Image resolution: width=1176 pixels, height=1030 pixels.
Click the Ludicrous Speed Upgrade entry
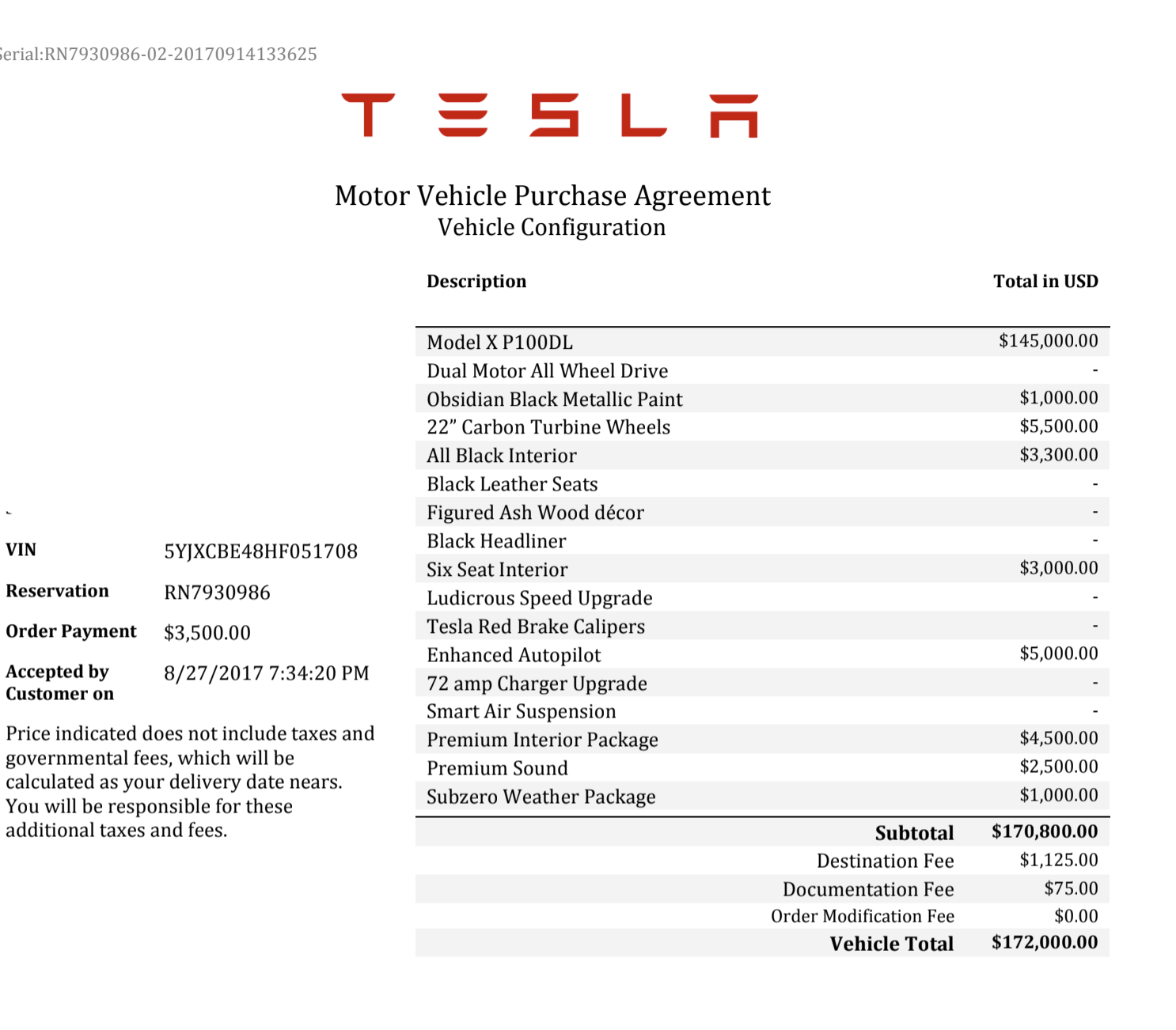point(540,598)
